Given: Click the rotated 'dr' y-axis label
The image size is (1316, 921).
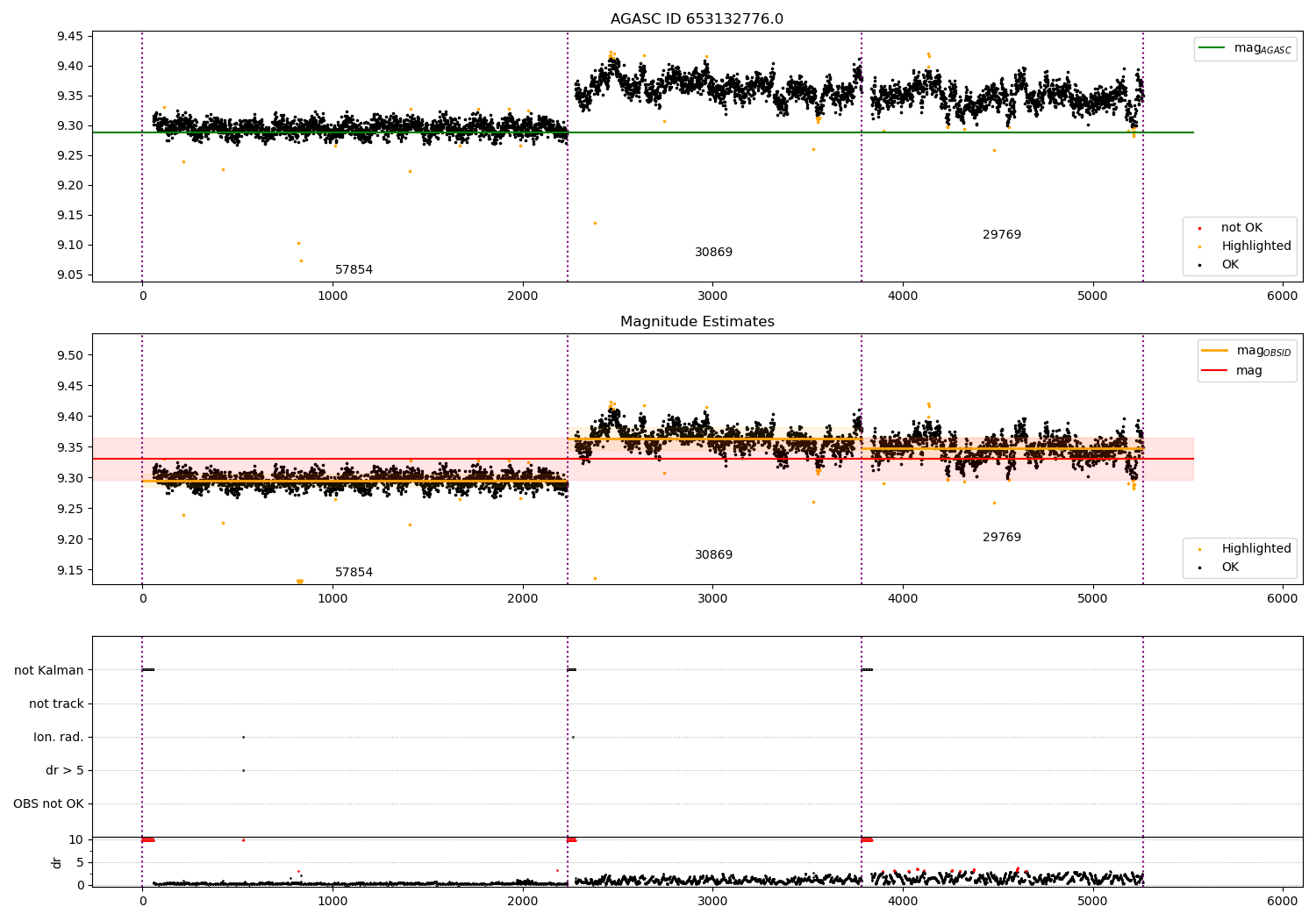Looking at the screenshot, I should [x=57, y=862].
